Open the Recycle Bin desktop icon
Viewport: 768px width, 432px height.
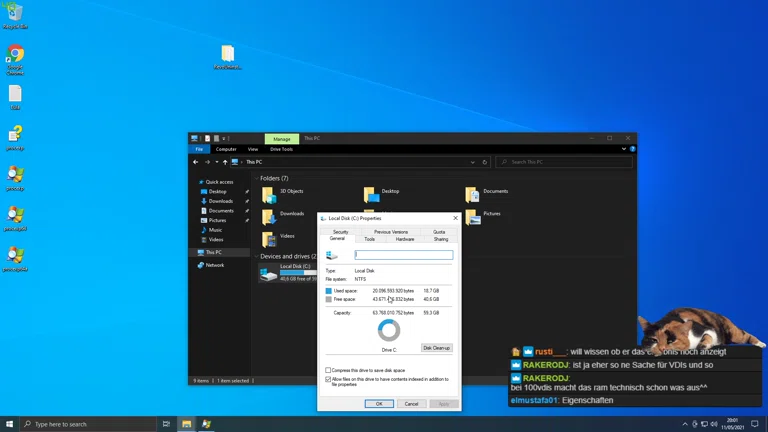pos(15,15)
